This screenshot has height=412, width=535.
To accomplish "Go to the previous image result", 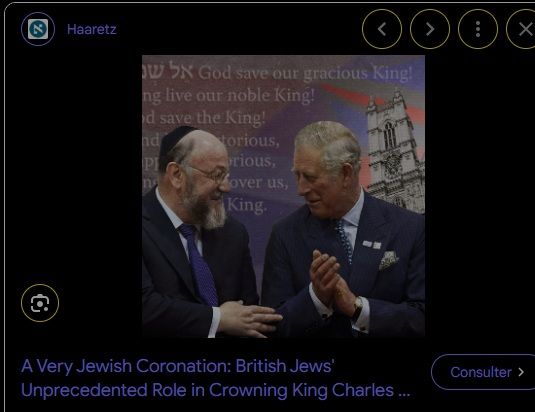I will pos(382,29).
